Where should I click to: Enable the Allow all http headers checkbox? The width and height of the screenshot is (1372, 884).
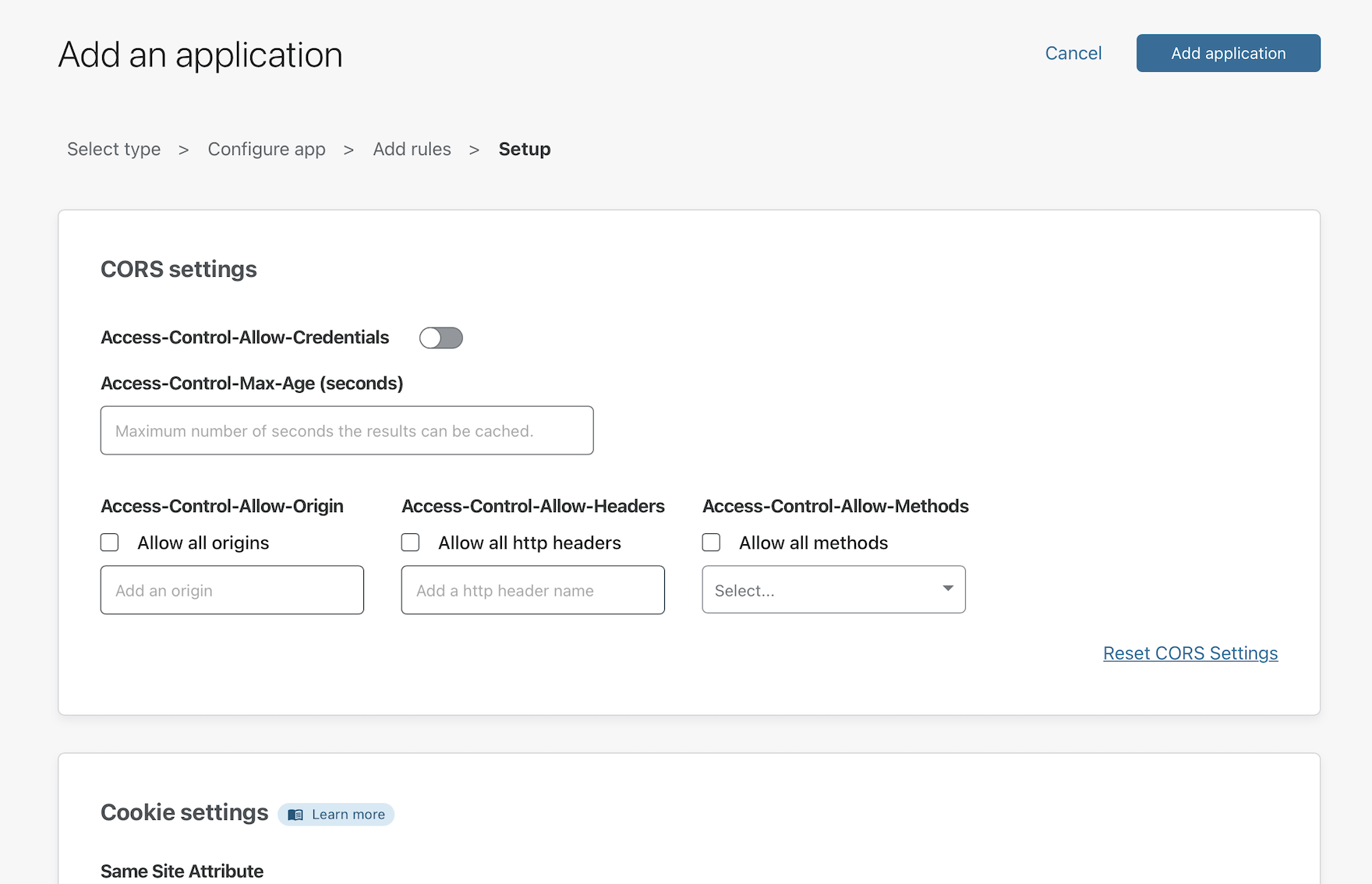click(411, 543)
